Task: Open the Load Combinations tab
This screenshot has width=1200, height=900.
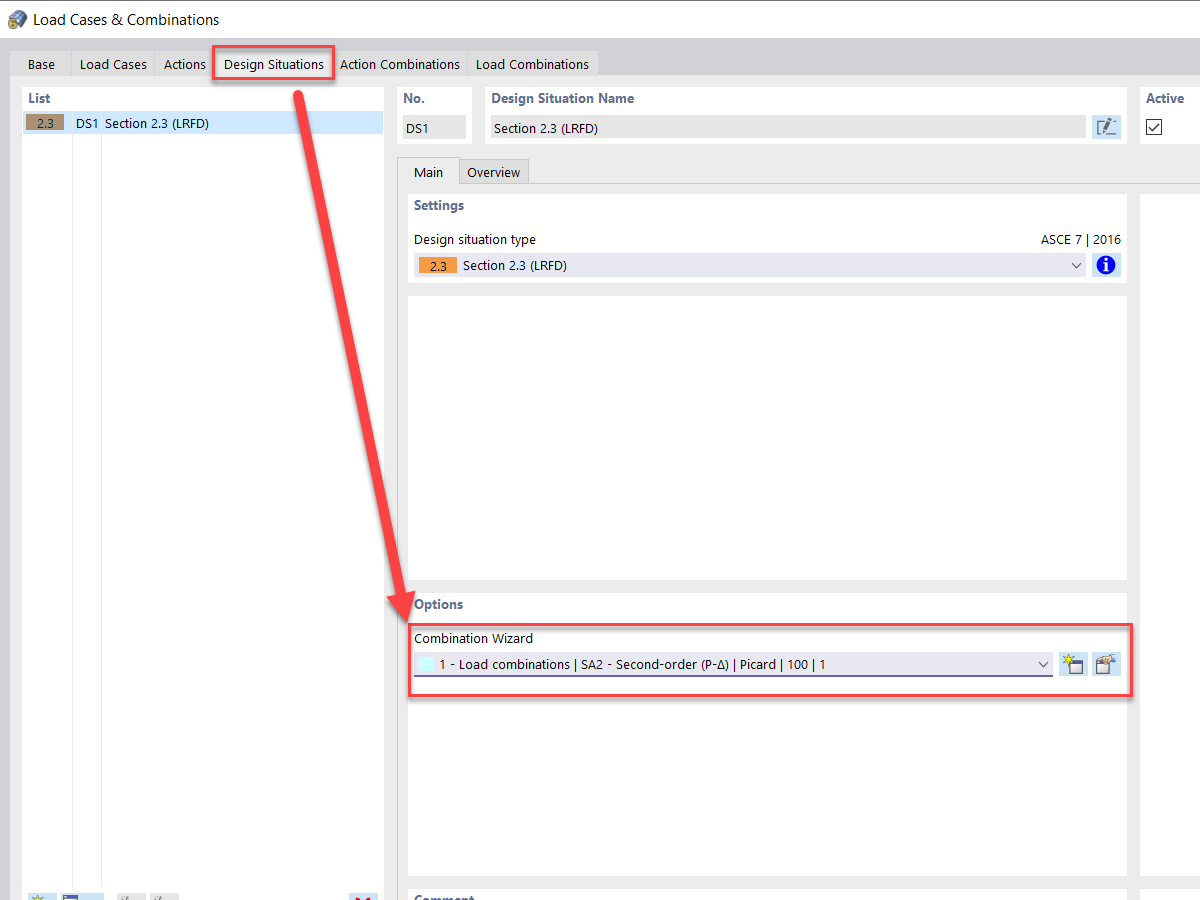Action: pyautogui.click(x=532, y=64)
